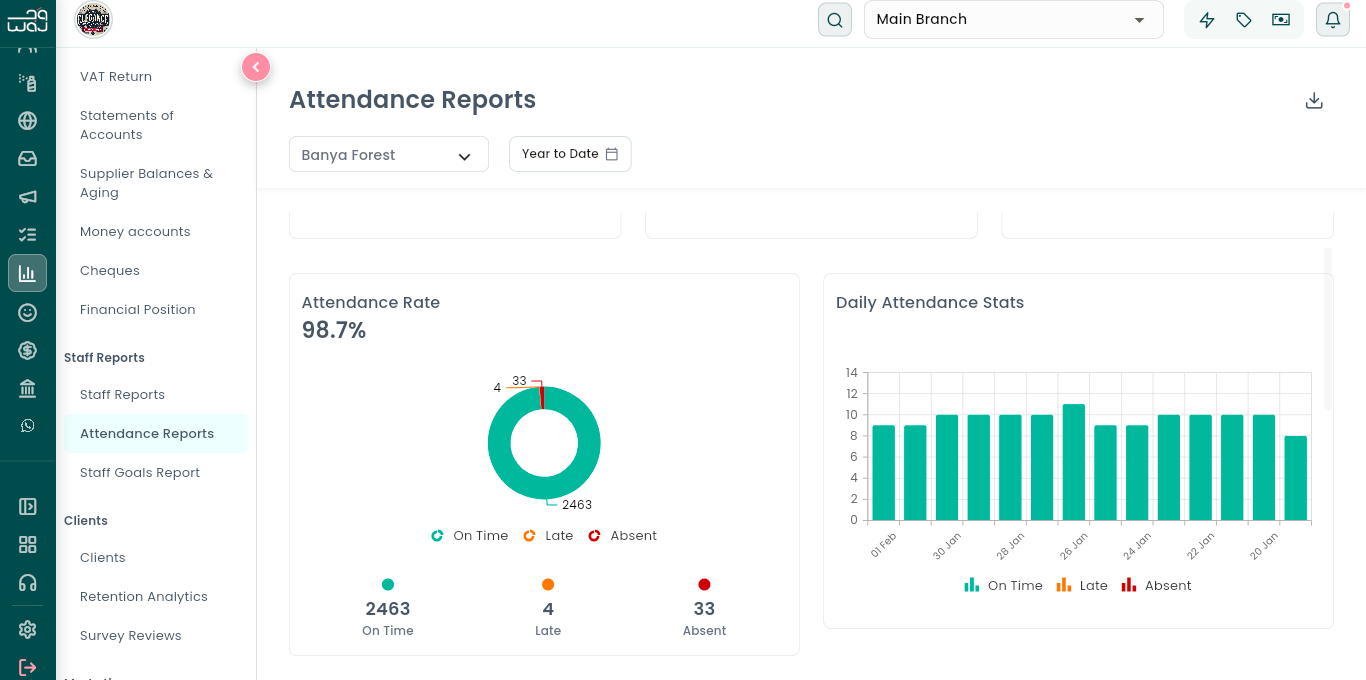The height and width of the screenshot is (680, 1366).
Task: Open the notifications bell
Action: (x=1333, y=20)
